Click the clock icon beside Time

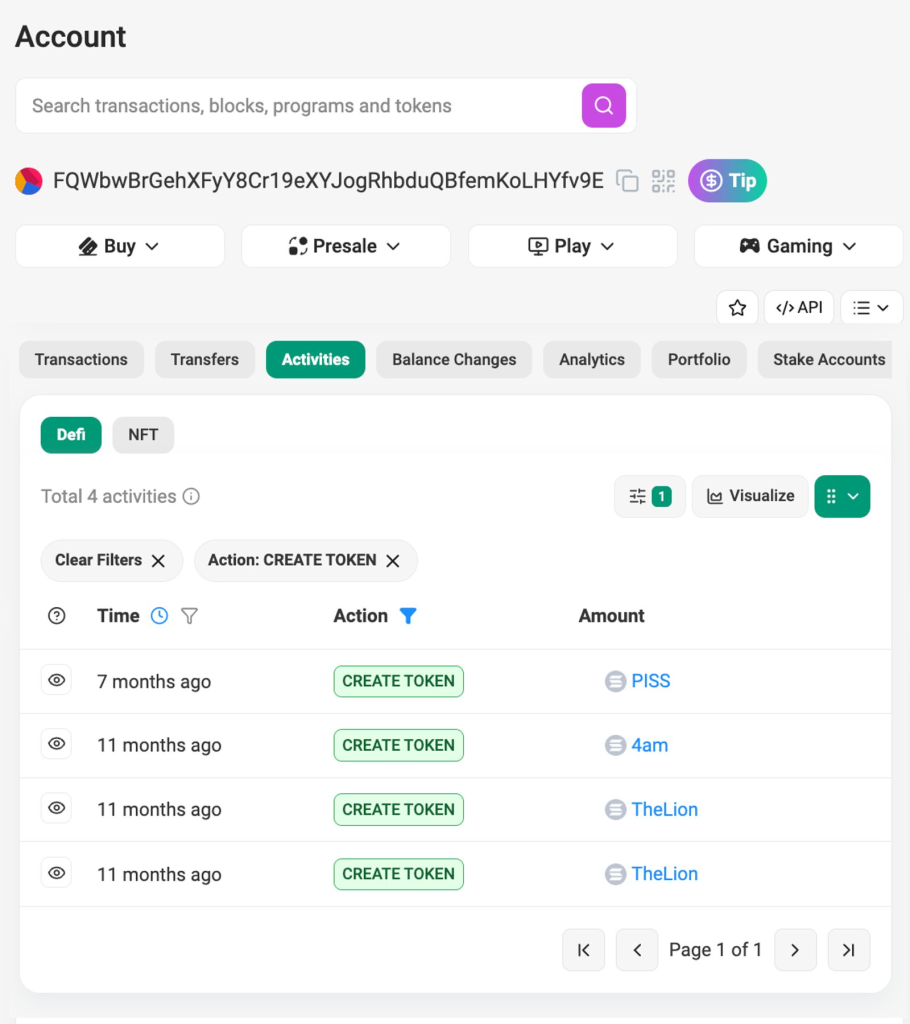159,616
